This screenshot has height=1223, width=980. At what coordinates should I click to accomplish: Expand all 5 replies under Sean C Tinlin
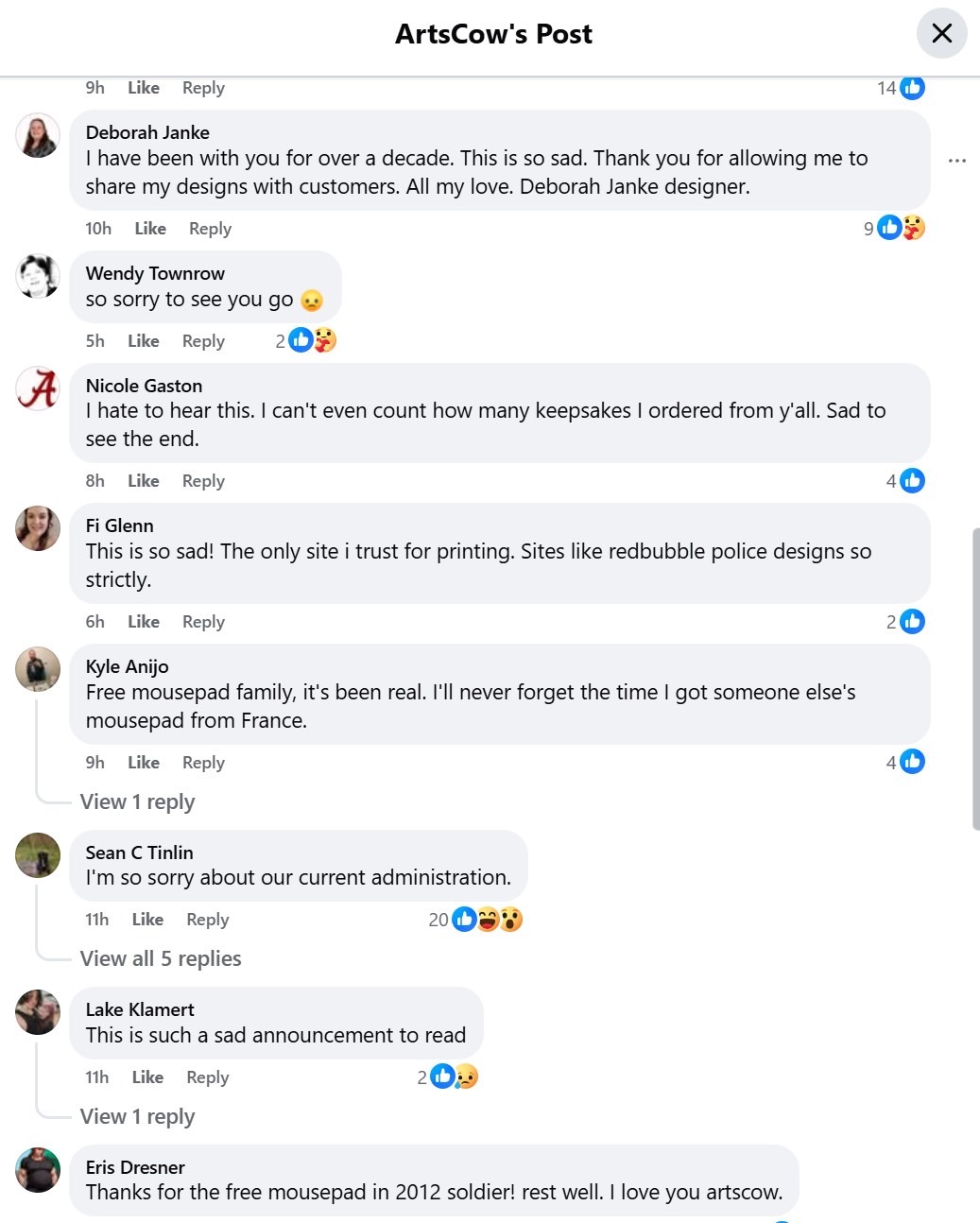point(161,959)
